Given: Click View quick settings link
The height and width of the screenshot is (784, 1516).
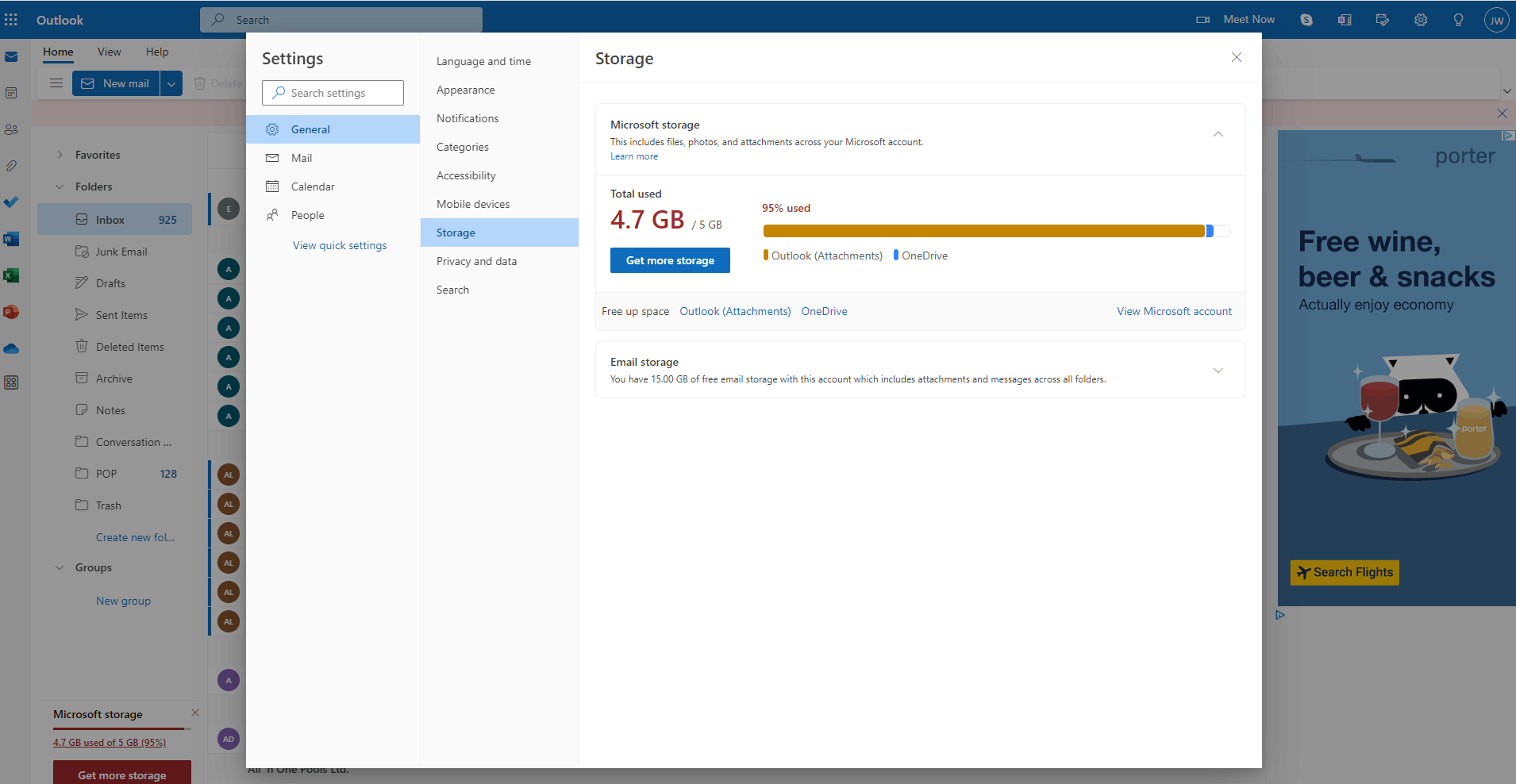Looking at the screenshot, I should click(x=340, y=245).
